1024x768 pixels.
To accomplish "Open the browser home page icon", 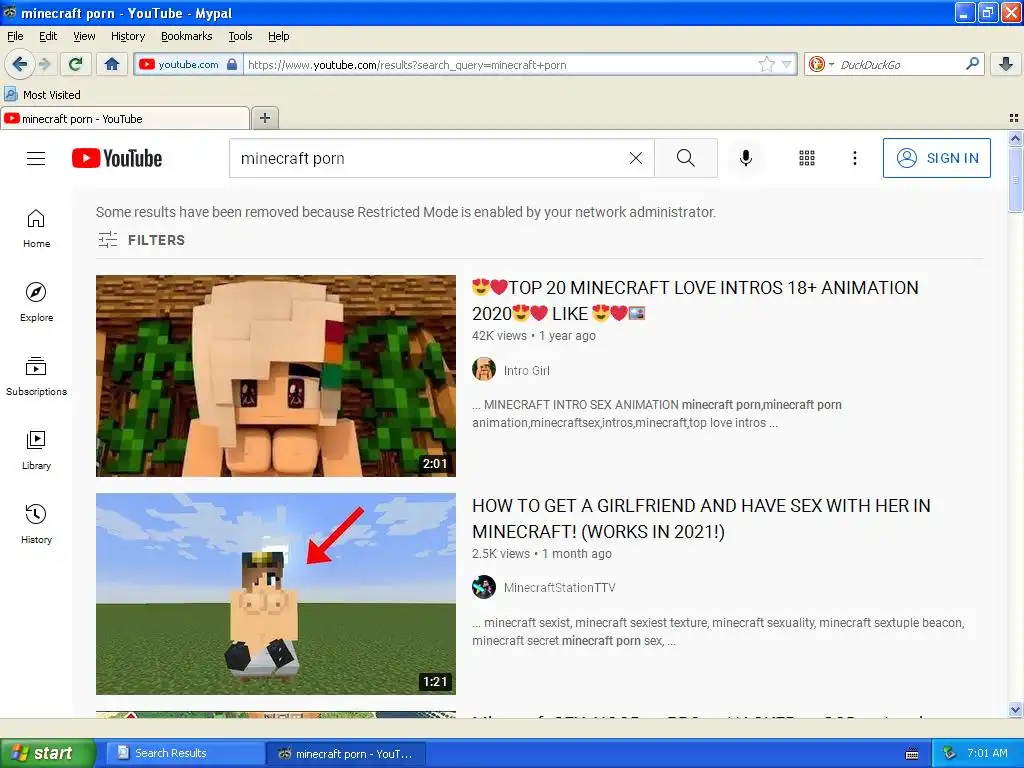I will click(112, 64).
